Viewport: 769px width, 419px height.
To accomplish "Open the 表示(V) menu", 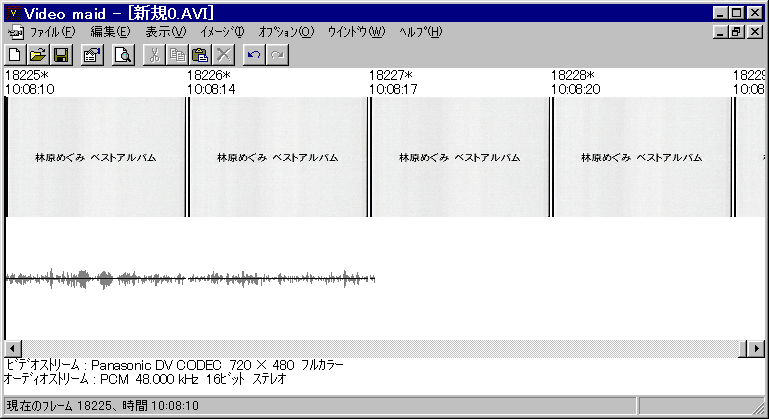I will click(165, 32).
